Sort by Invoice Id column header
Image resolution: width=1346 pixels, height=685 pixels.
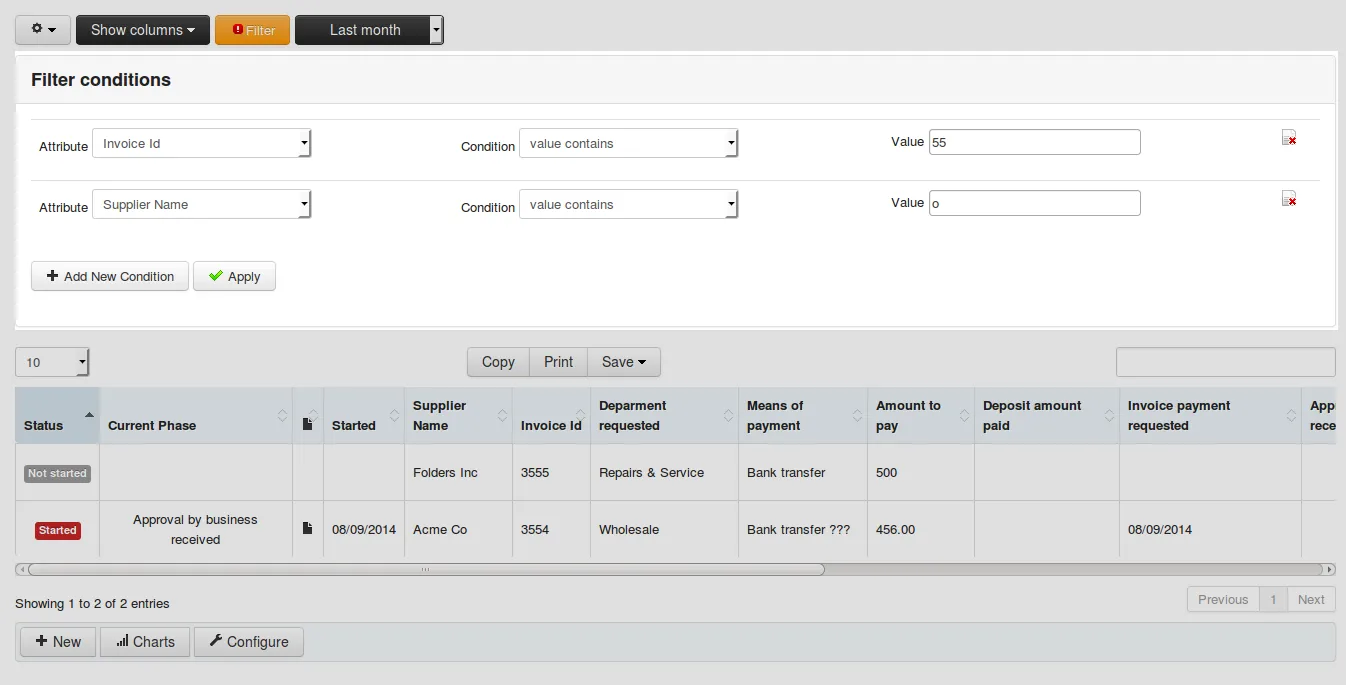[x=551, y=416]
